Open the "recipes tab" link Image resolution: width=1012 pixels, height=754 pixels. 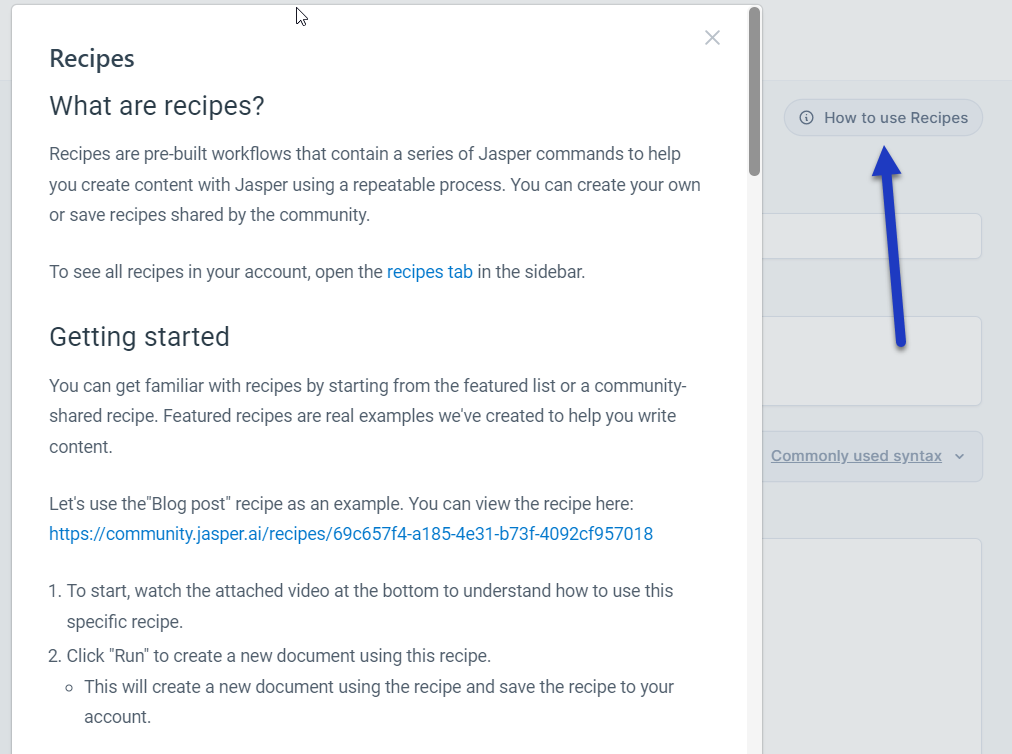click(430, 272)
